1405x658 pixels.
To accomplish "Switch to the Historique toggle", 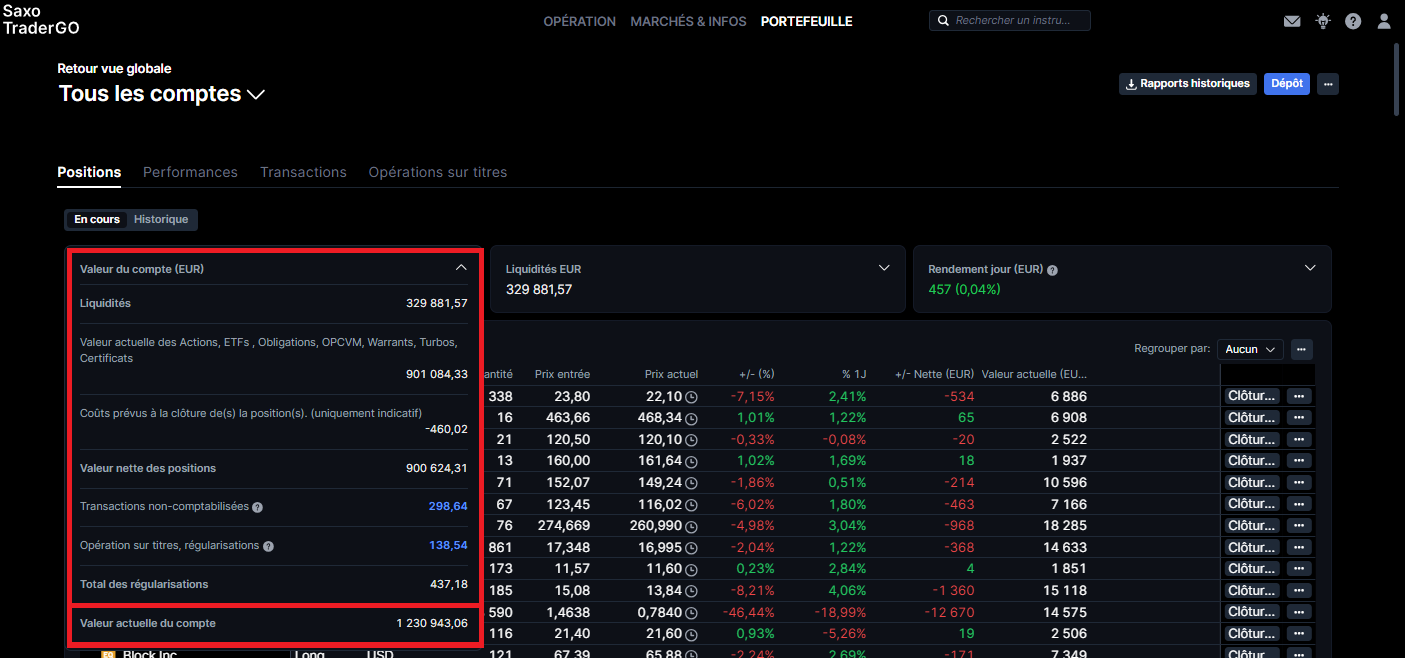I will point(161,220).
